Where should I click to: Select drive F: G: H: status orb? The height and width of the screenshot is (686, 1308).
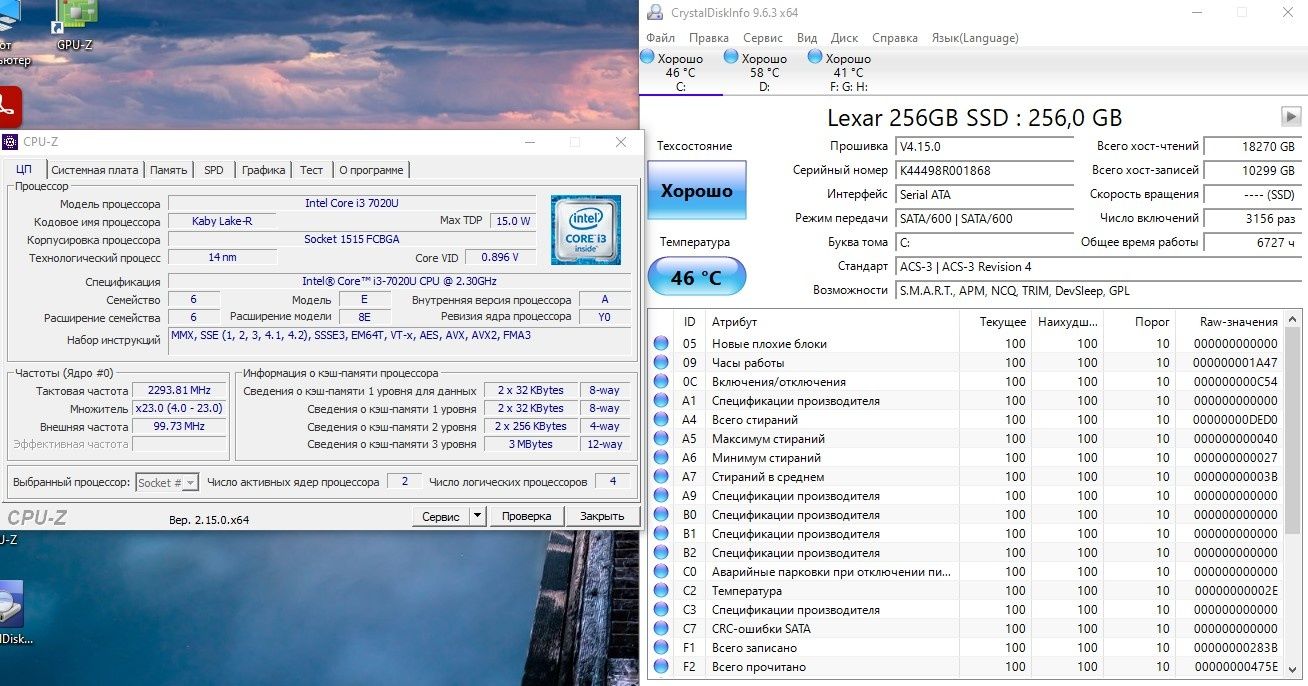815,58
